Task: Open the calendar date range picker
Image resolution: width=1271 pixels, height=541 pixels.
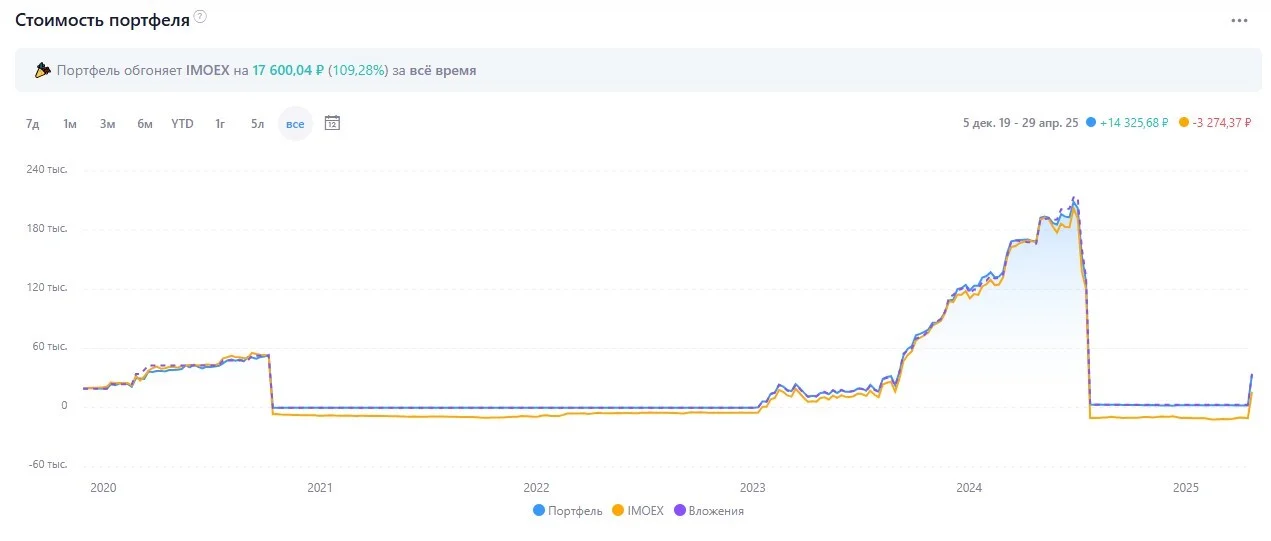Action: pos(333,123)
